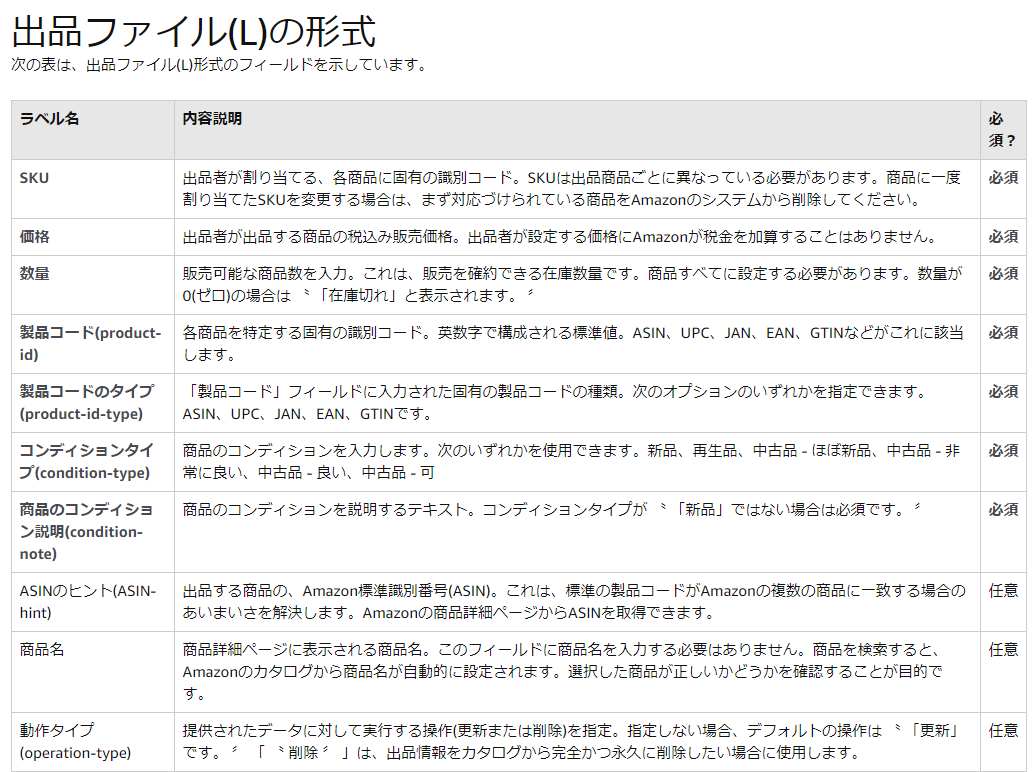This screenshot has height=772, width=1035.
Task: Click the 商品のコンディション説明(condition-note) label
Action: coord(86,531)
